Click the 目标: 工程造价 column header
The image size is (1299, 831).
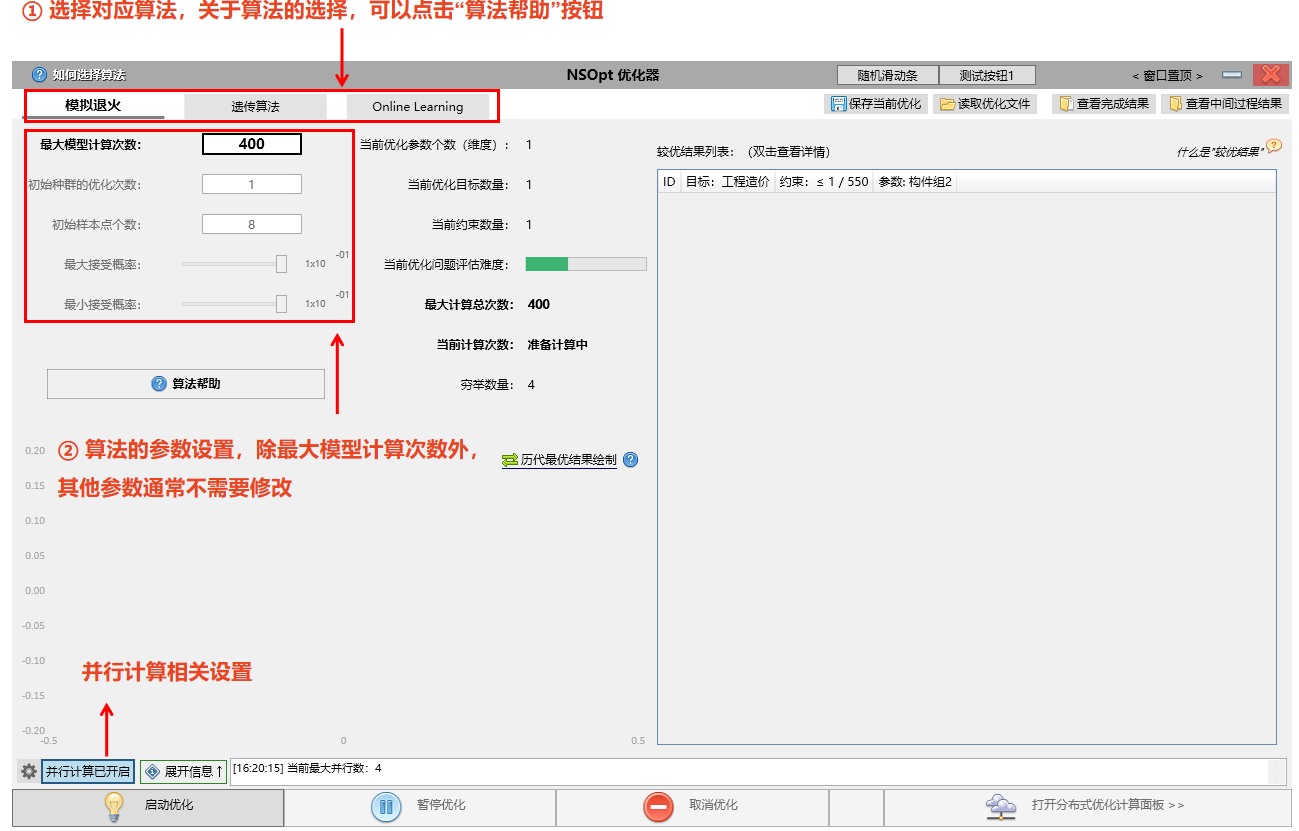[x=727, y=182]
